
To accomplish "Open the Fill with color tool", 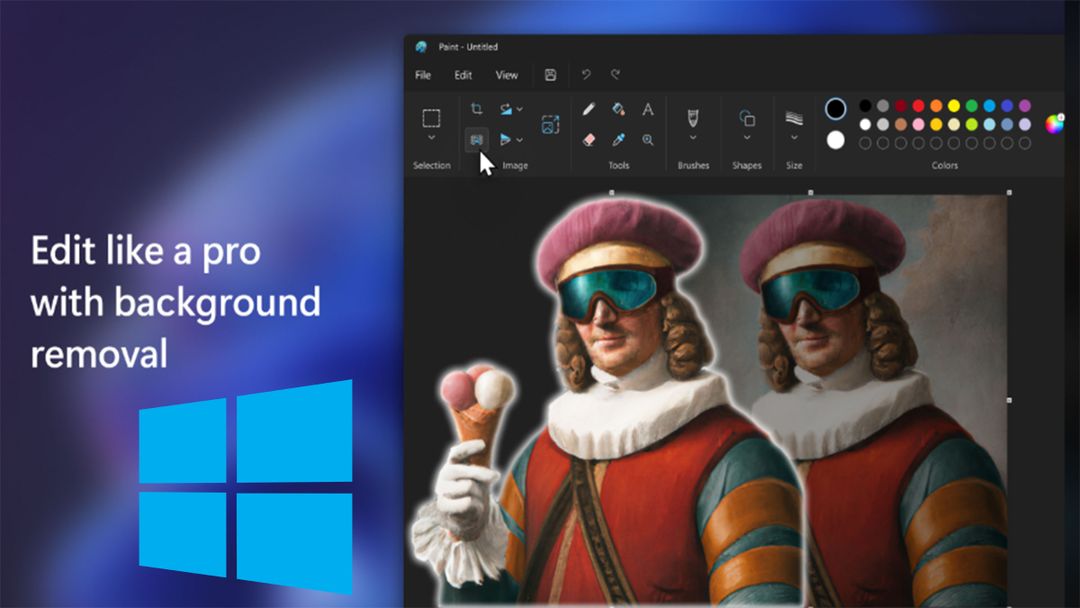I will (x=616, y=107).
